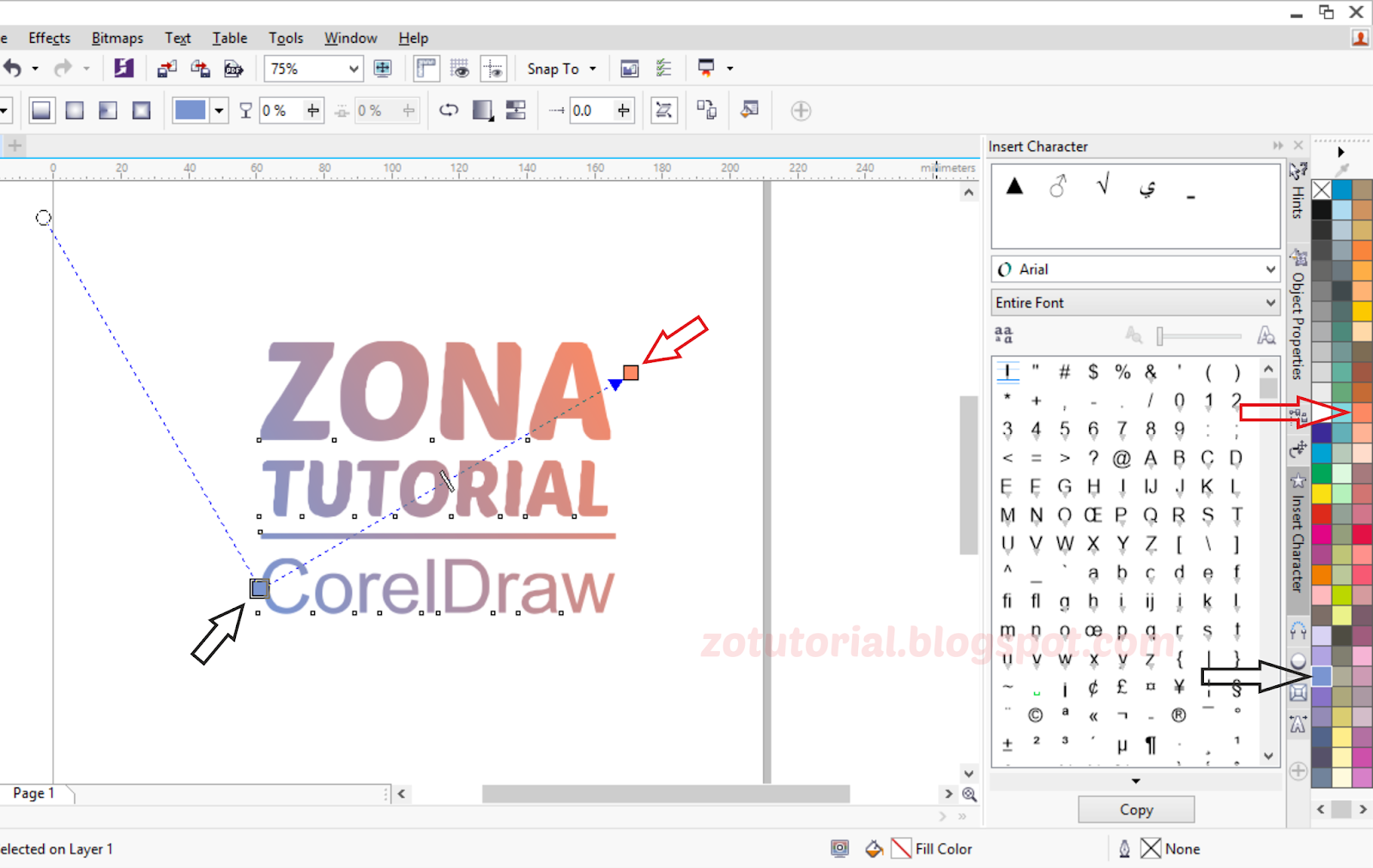The image size is (1373, 868).
Task: Open the Text menu
Action: (178, 38)
